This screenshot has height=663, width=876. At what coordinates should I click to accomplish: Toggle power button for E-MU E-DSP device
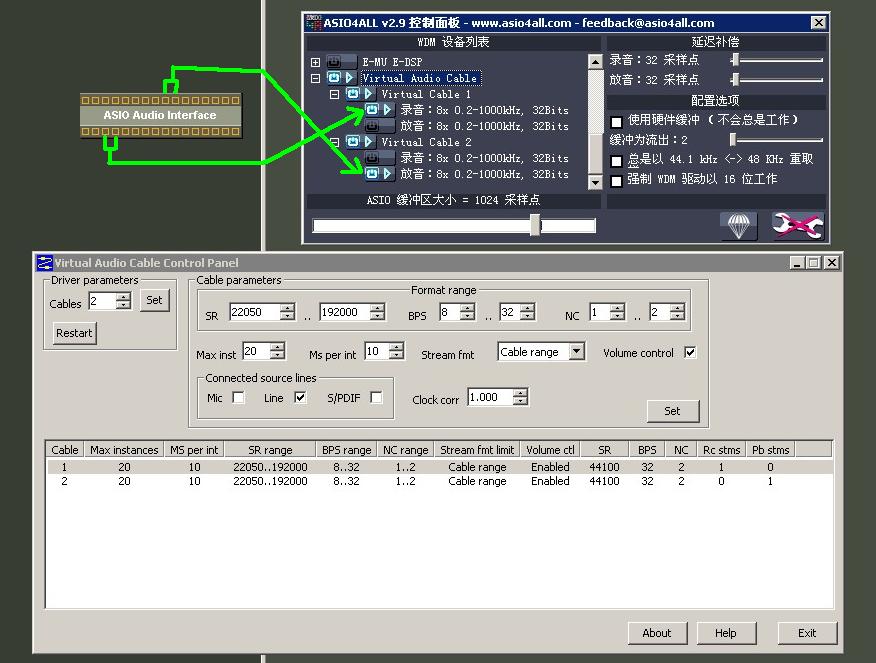point(334,61)
